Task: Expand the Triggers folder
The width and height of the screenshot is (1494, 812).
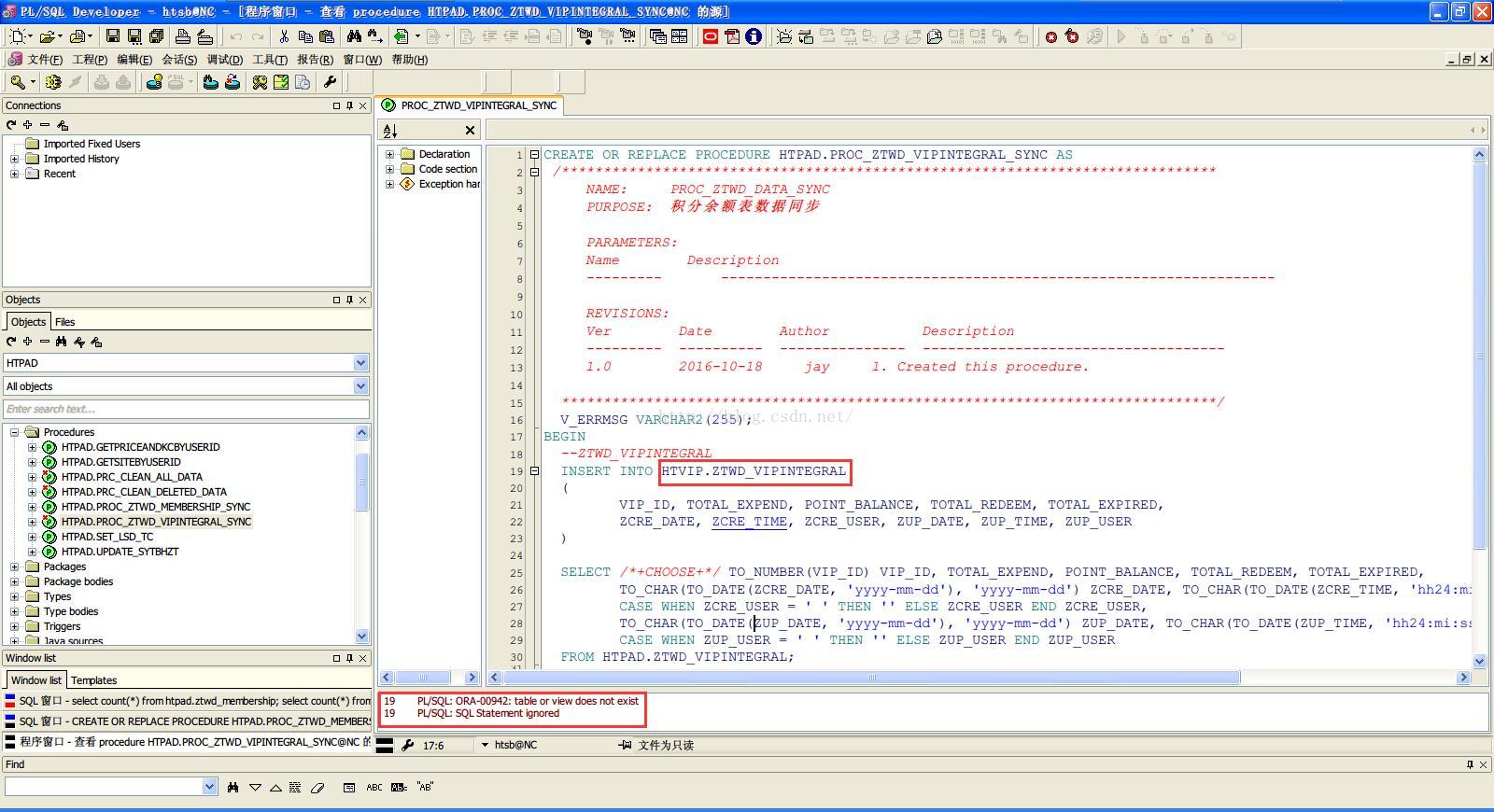Action: tap(14, 626)
